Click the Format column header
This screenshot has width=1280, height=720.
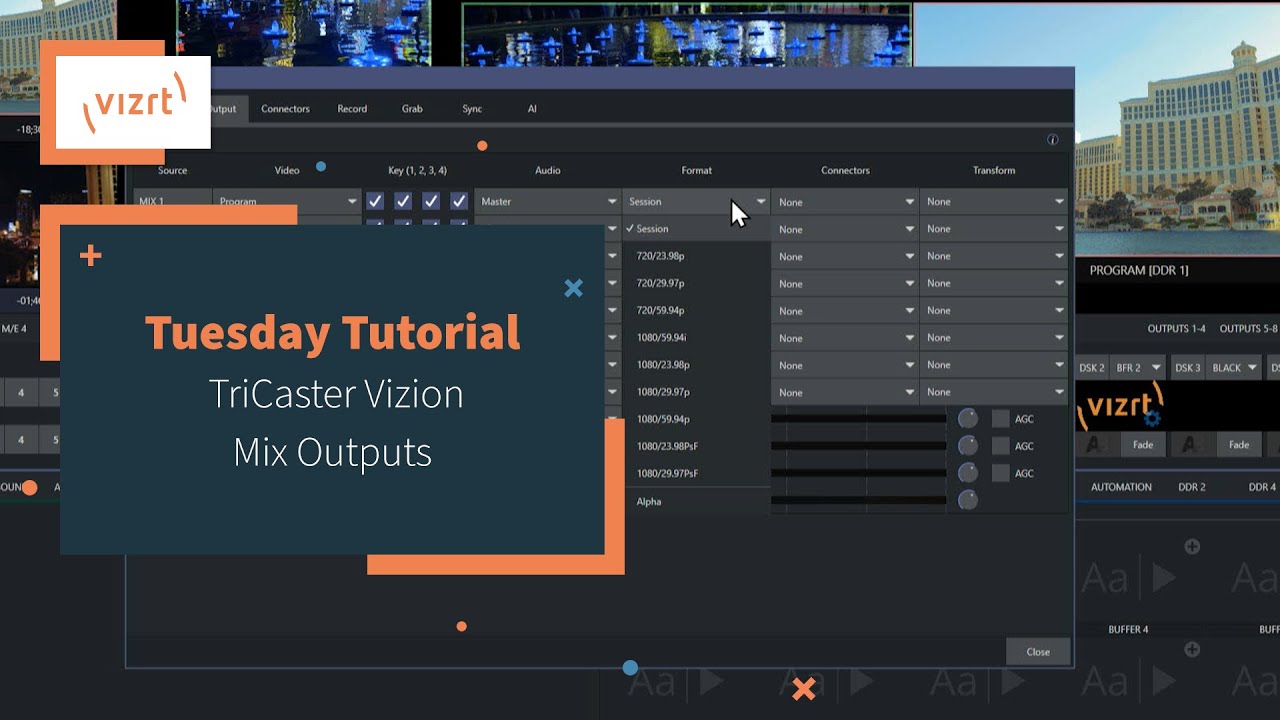click(x=696, y=170)
